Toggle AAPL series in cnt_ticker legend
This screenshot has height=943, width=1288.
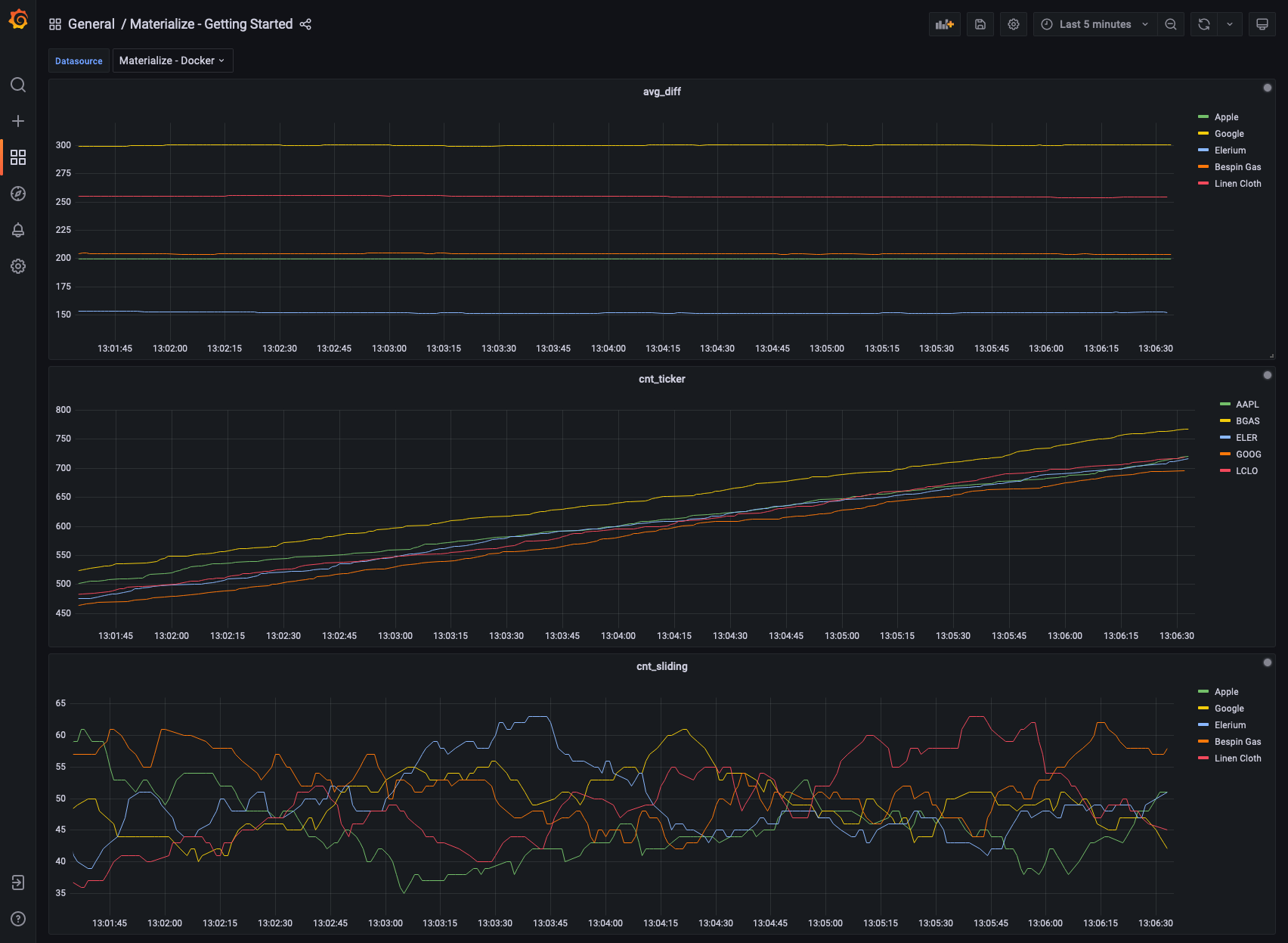pos(1247,405)
